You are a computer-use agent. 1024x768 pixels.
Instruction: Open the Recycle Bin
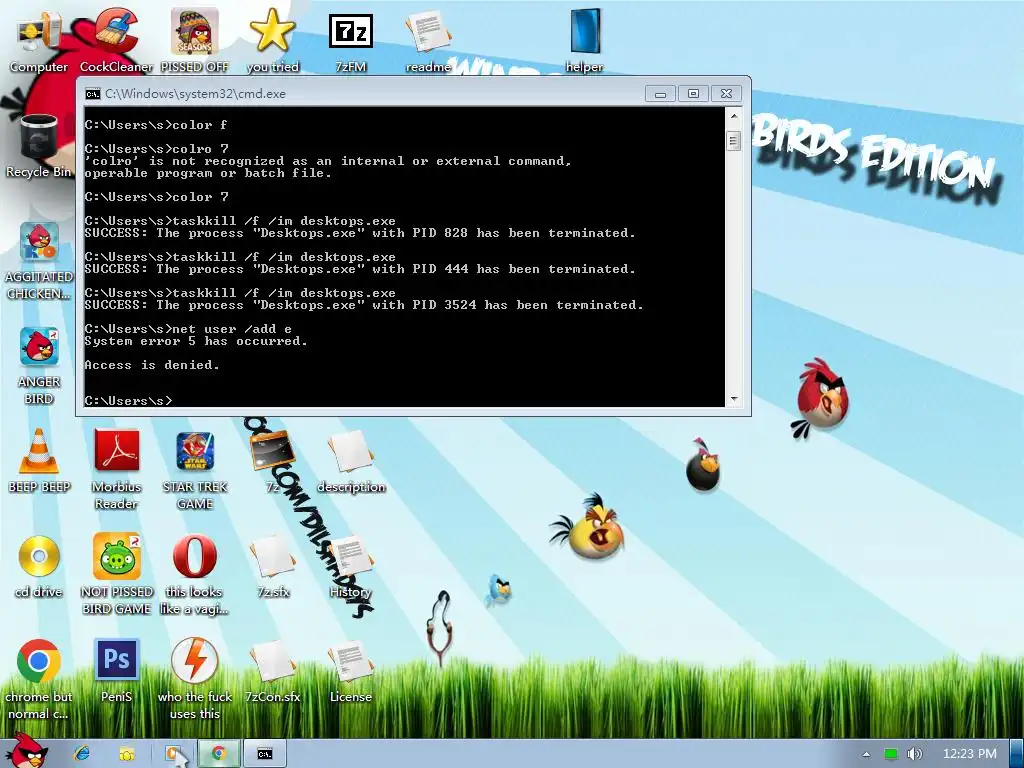point(39,146)
